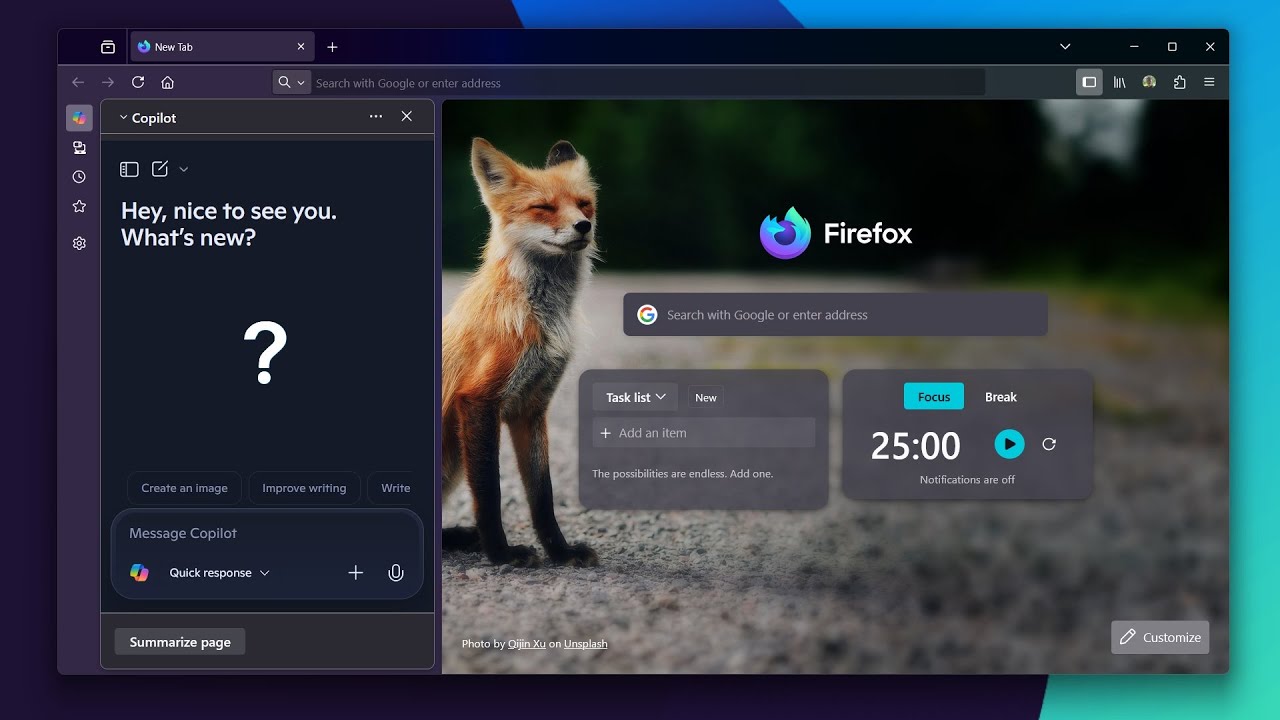Click the Google icon in search box
The height and width of the screenshot is (720, 1280).
647,315
